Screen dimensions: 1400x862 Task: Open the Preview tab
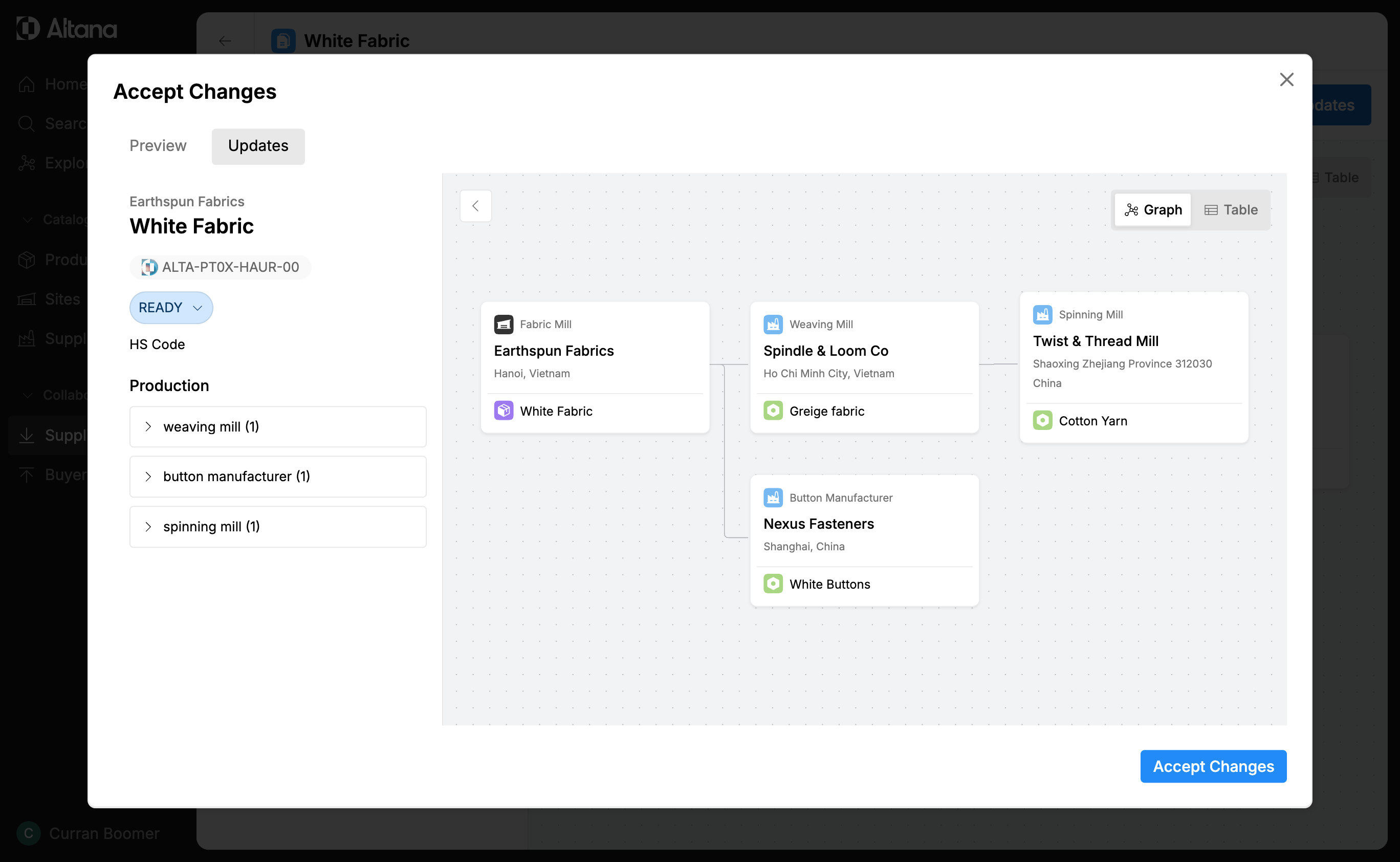pyautogui.click(x=158, y=146)
